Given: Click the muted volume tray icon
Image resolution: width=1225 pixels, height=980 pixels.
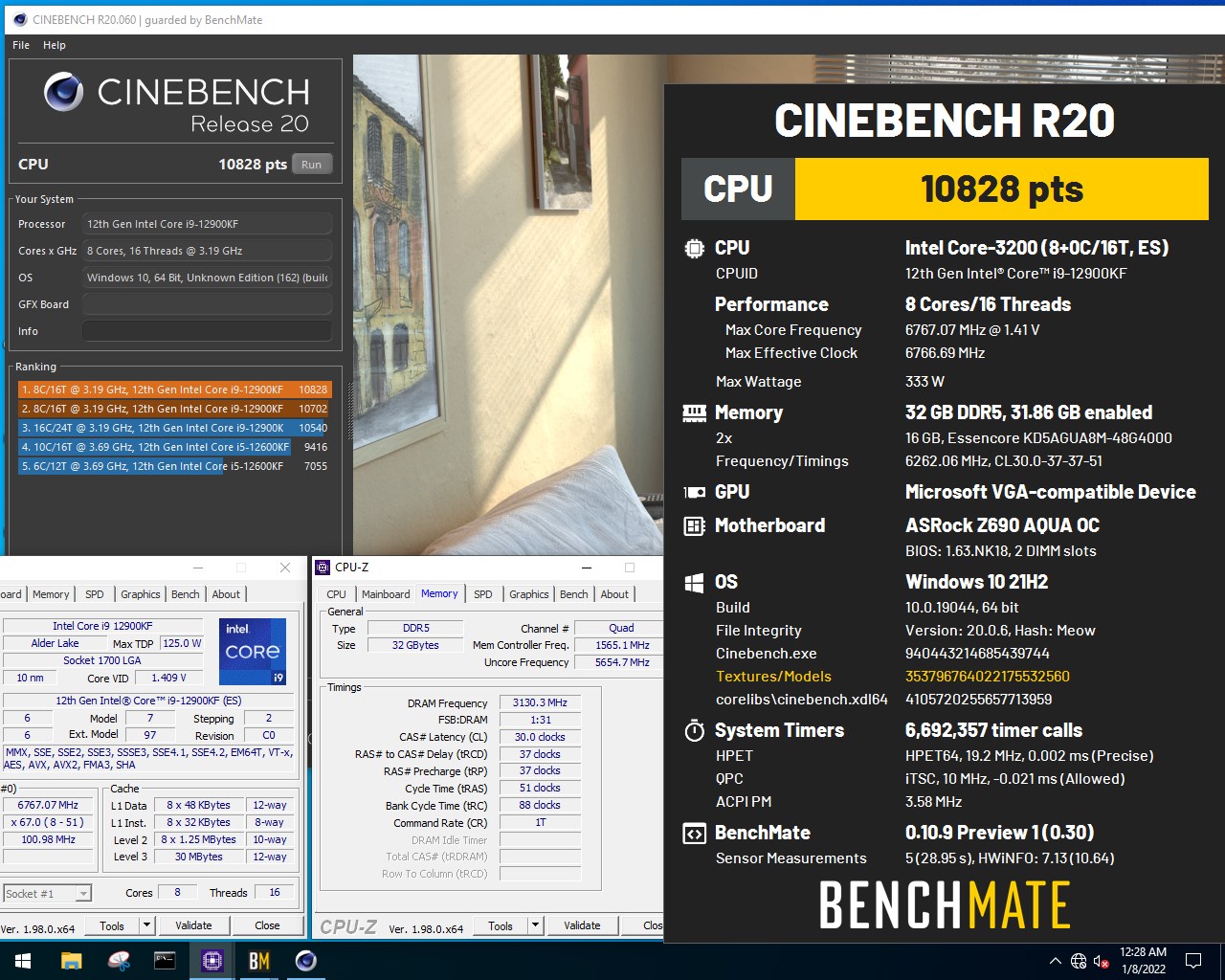Looking at the screenshot, I should click(x=1102, y=961).
